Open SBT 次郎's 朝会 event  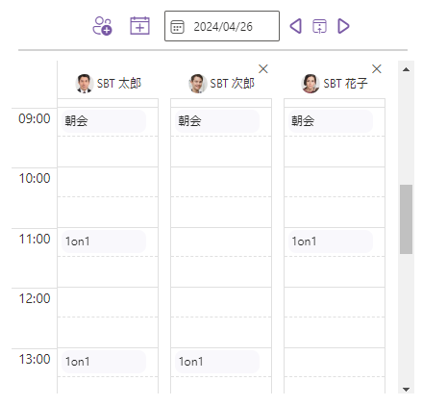pos(217,121)
